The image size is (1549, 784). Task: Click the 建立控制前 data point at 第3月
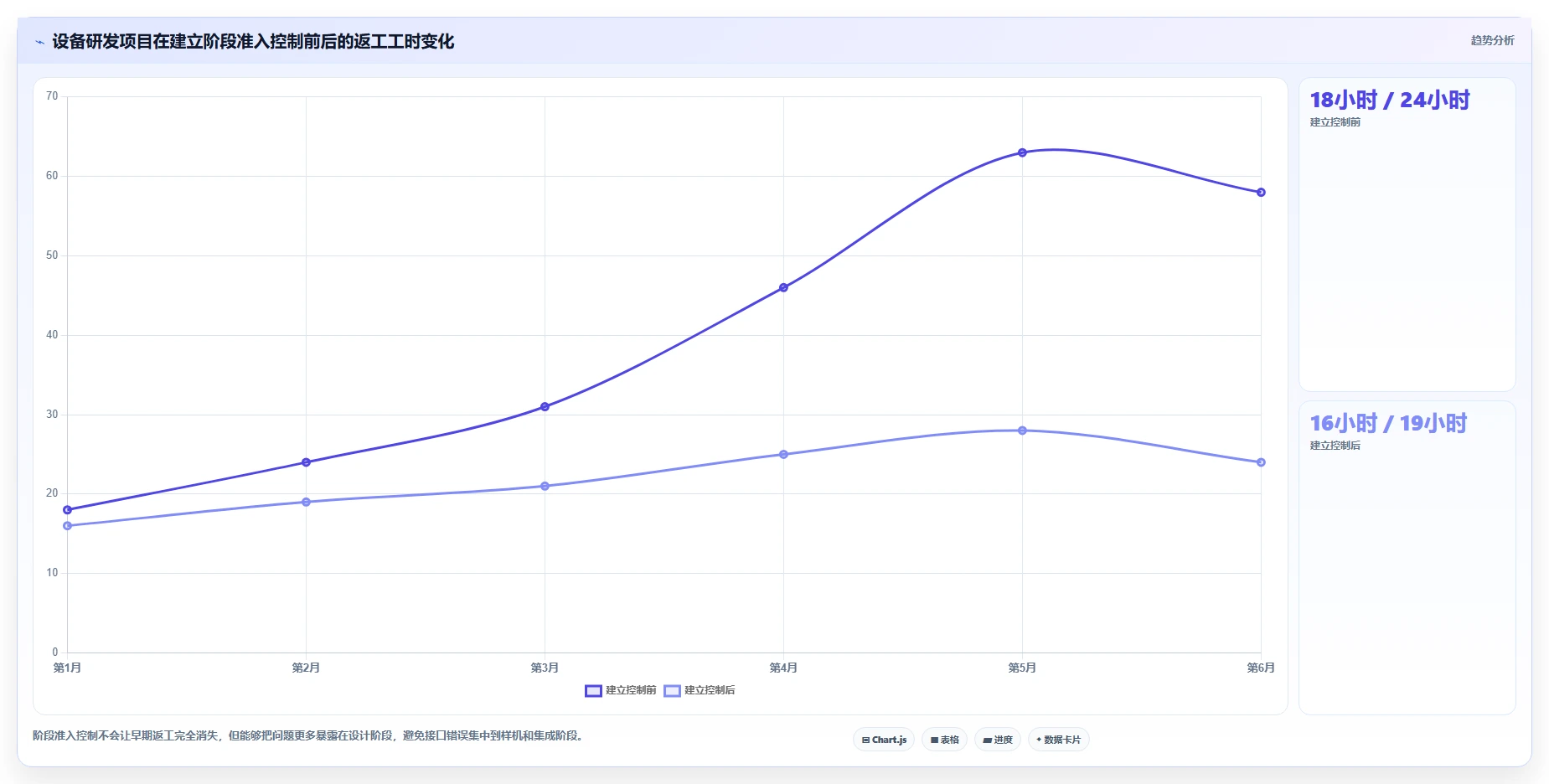point(545,407)
